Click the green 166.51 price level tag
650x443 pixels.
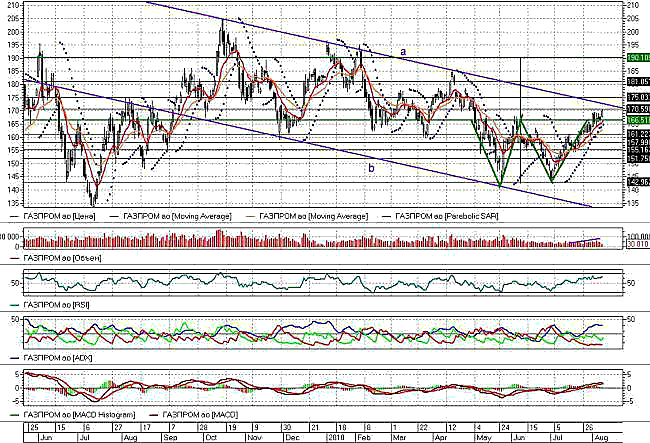coord(638,120)
